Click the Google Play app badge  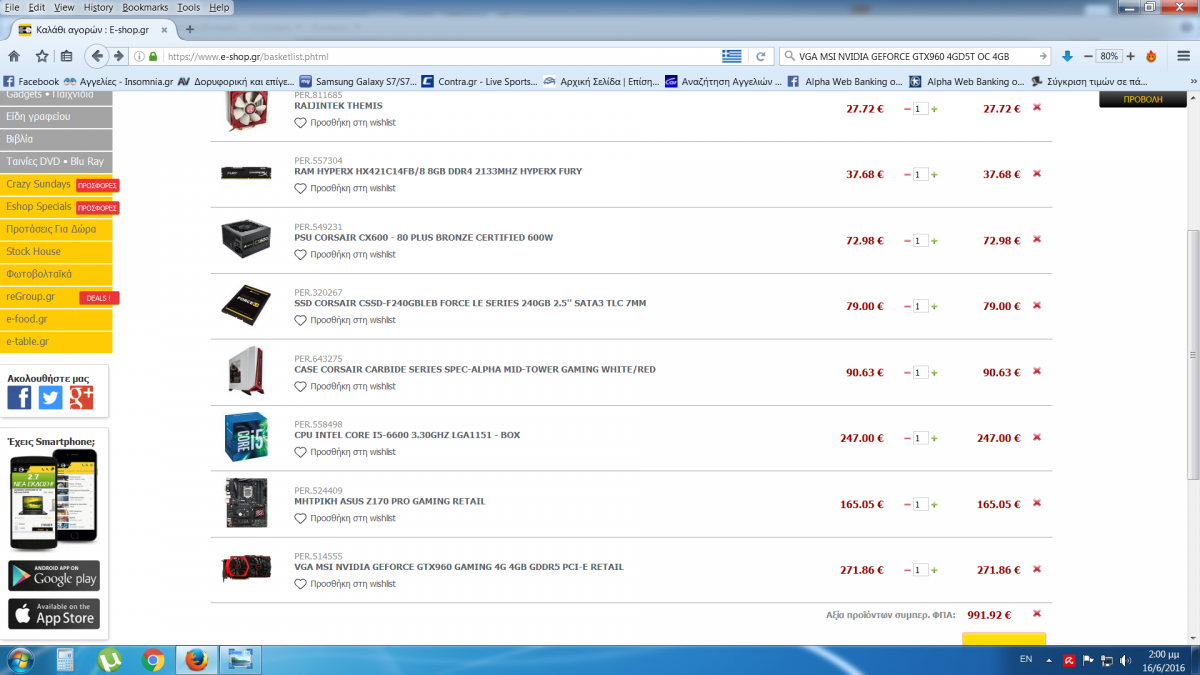(x=54, y=576)
